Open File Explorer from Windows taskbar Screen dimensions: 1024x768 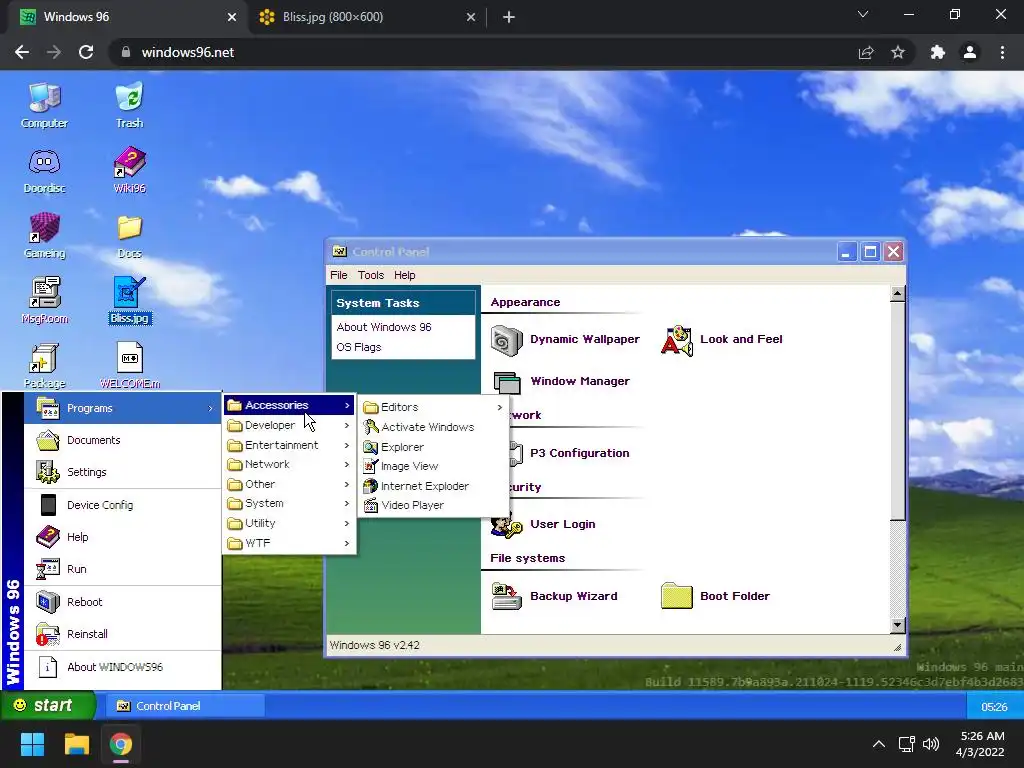76,744
